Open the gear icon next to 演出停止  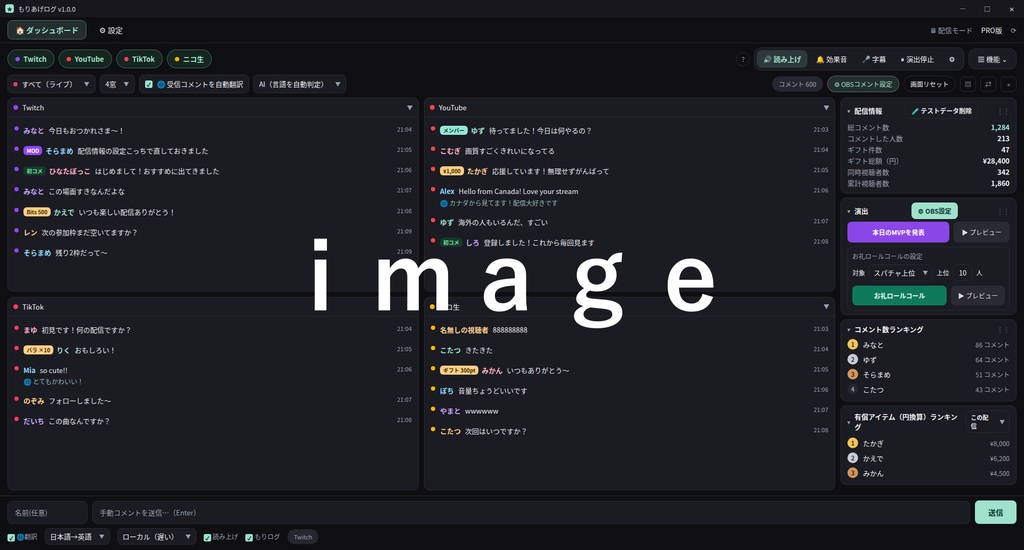coord(952,59)
